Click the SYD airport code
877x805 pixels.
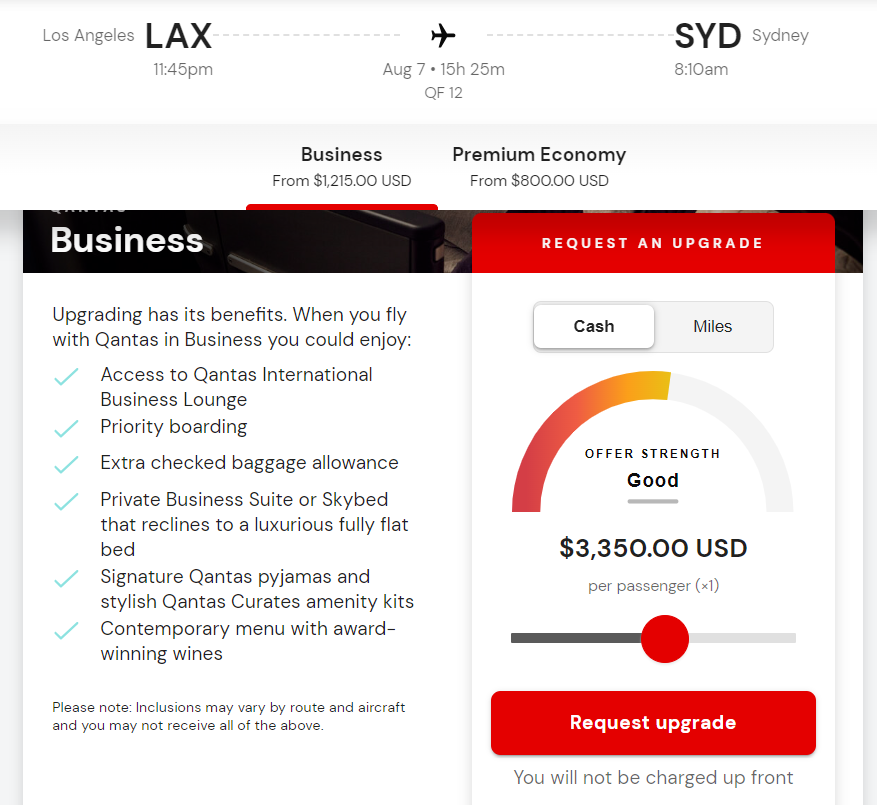click(707, 36)
